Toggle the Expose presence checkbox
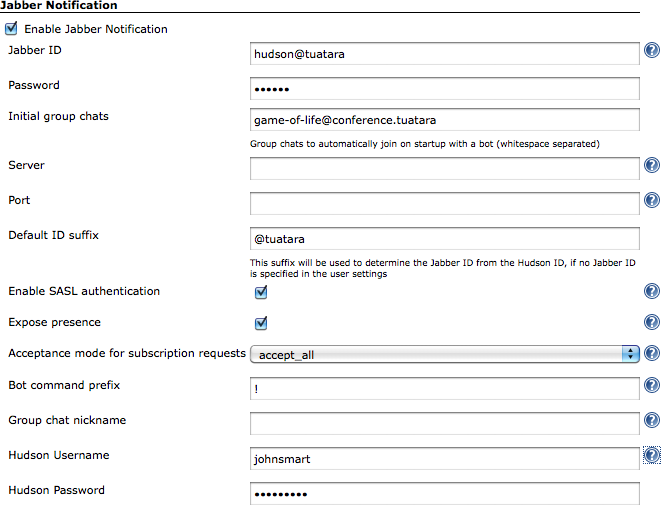This screenshot has height=505, width=661. point(261,323)
